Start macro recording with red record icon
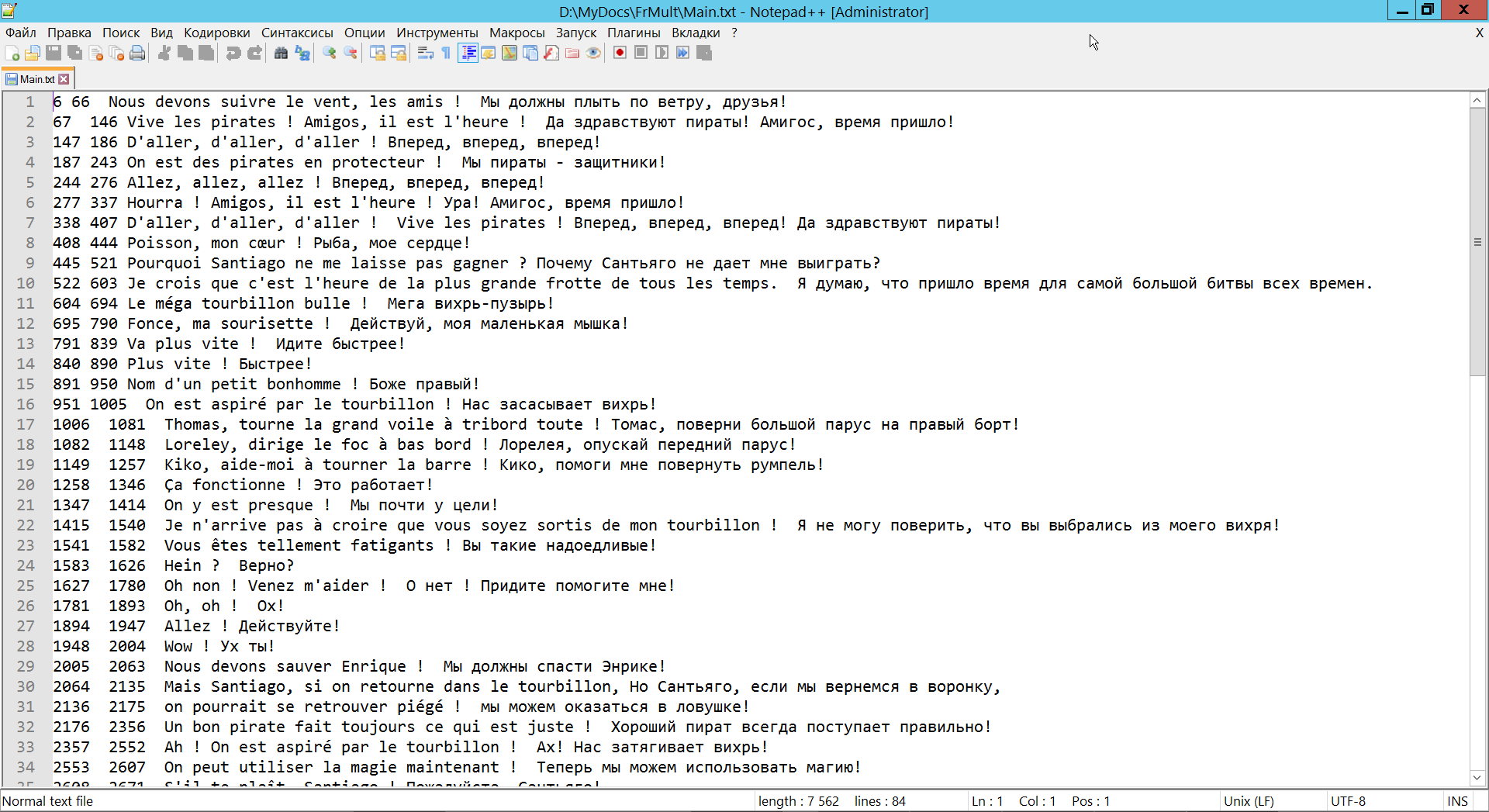 (620, 53)
